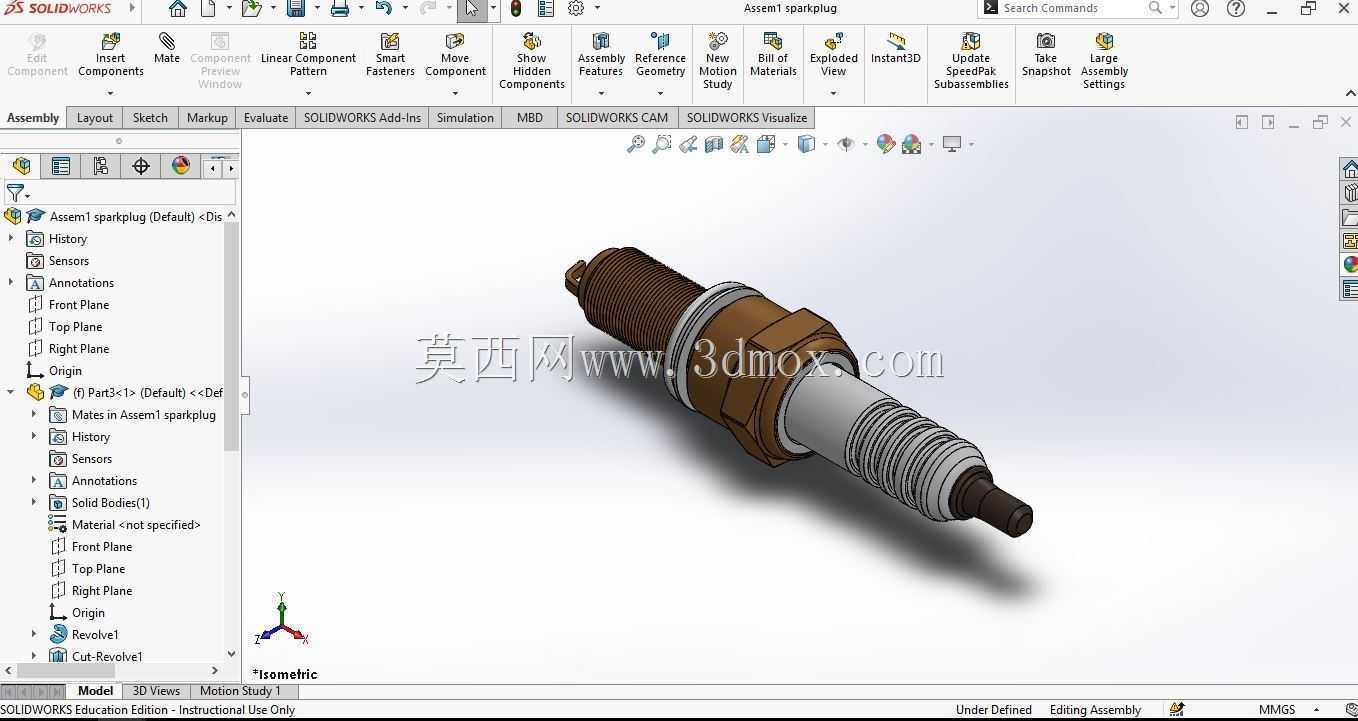Viewport: 1358px width, 721px height.
Task: Launch Smart Fasteners tool
Action: [x=390, y=55]
